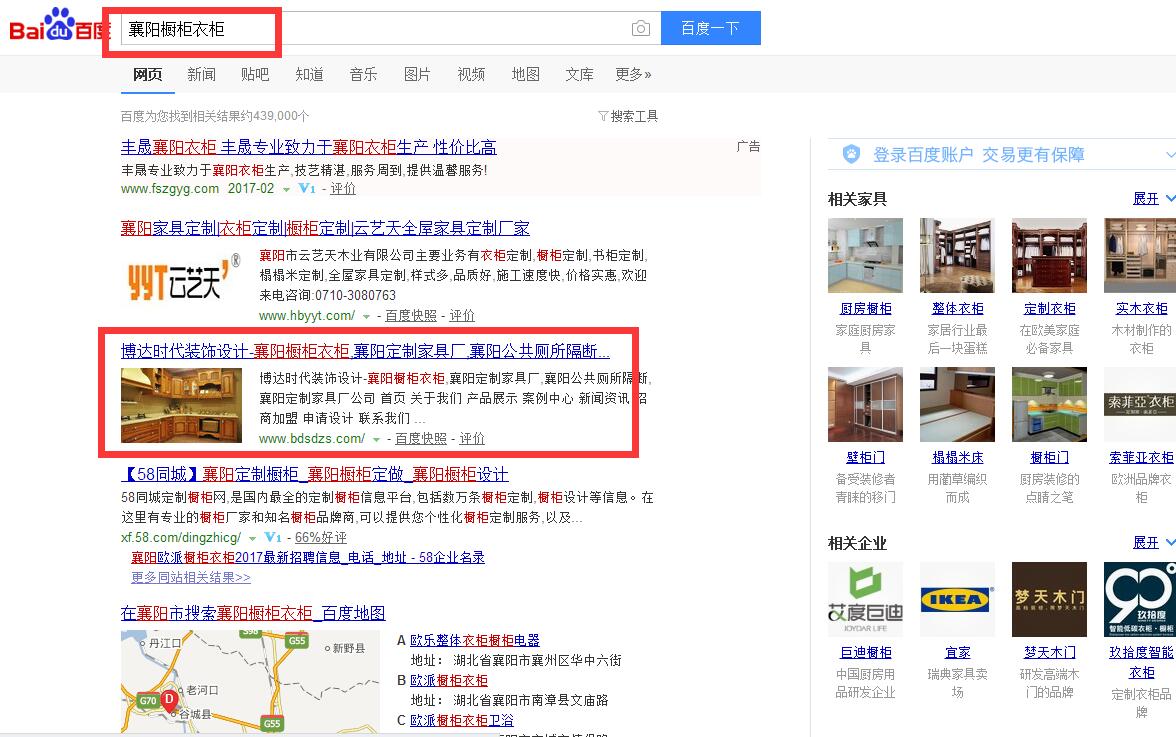Open map listing B 欧派橱柜衣柜
1176x737 pixels.
449,680
